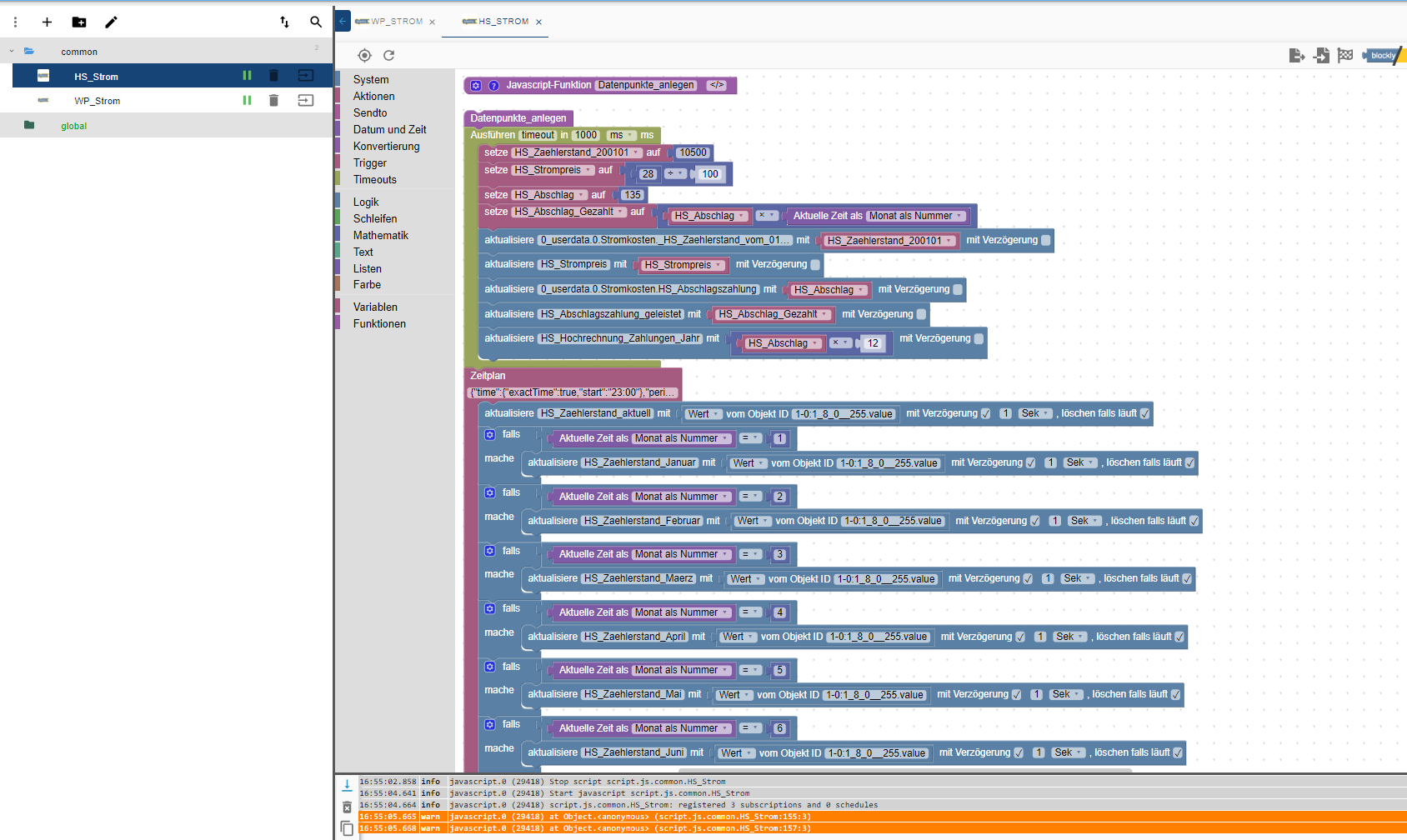This screenshot has height=840, width=1407.
Task: Pause the HS_Strom script
Action: tap(247, 76)
